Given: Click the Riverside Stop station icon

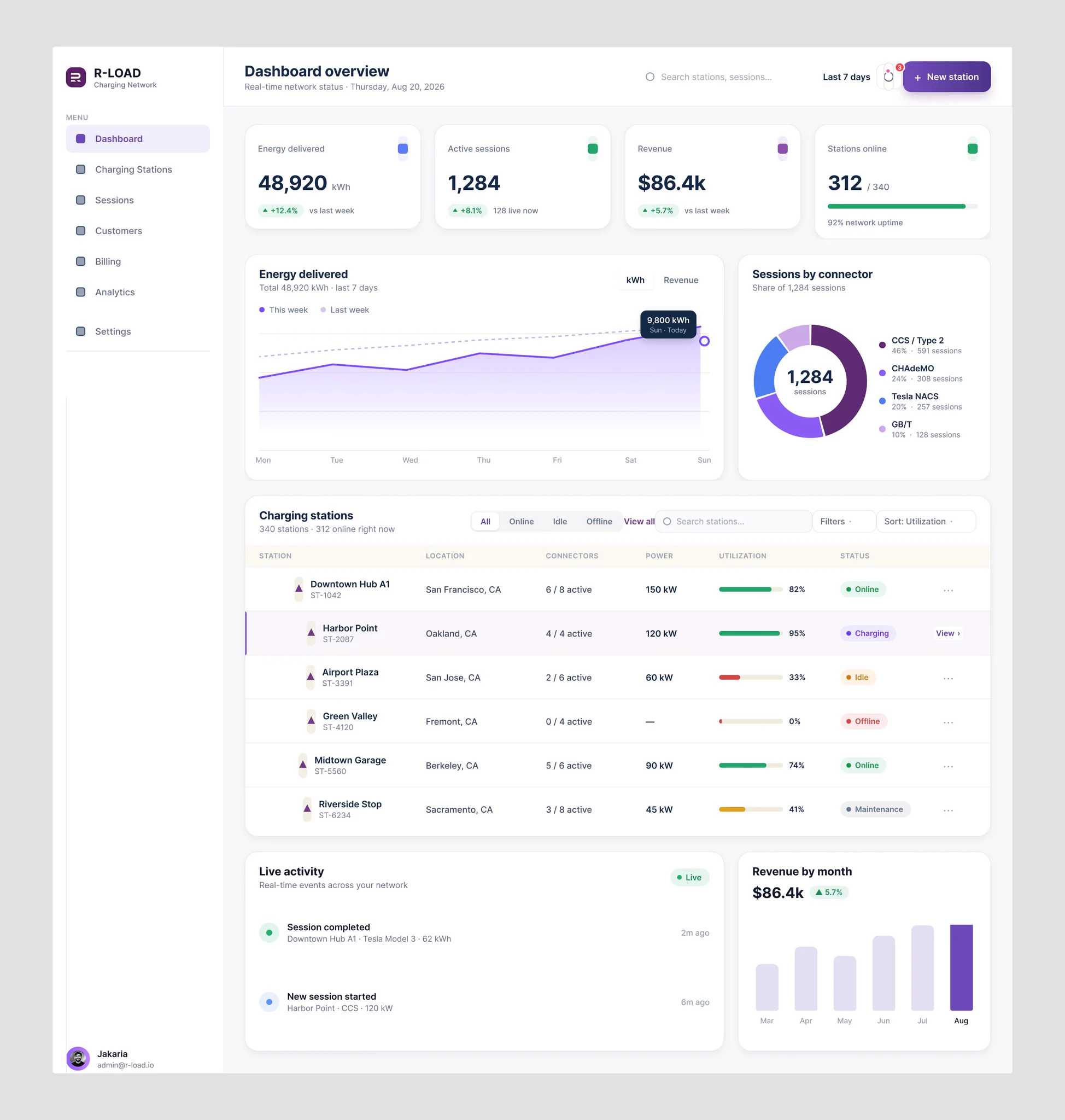Looking at the screenshot, I should [307, 809].
